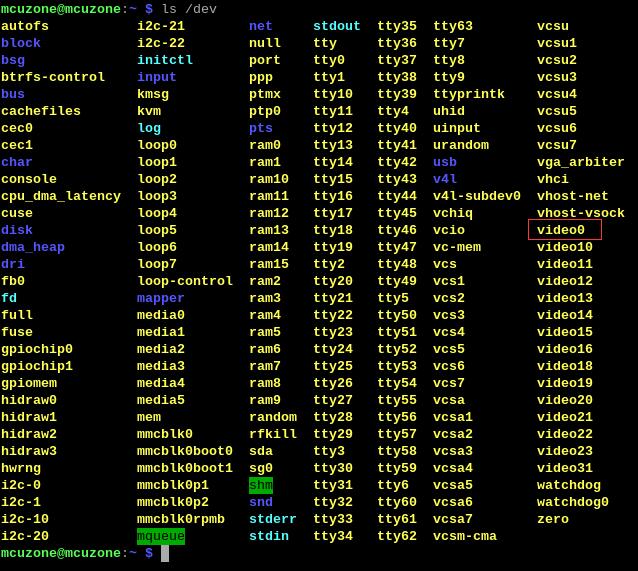Click the 'sda' disk entry
The width and height of the screenshot is (638, 571).
[260, 451]
